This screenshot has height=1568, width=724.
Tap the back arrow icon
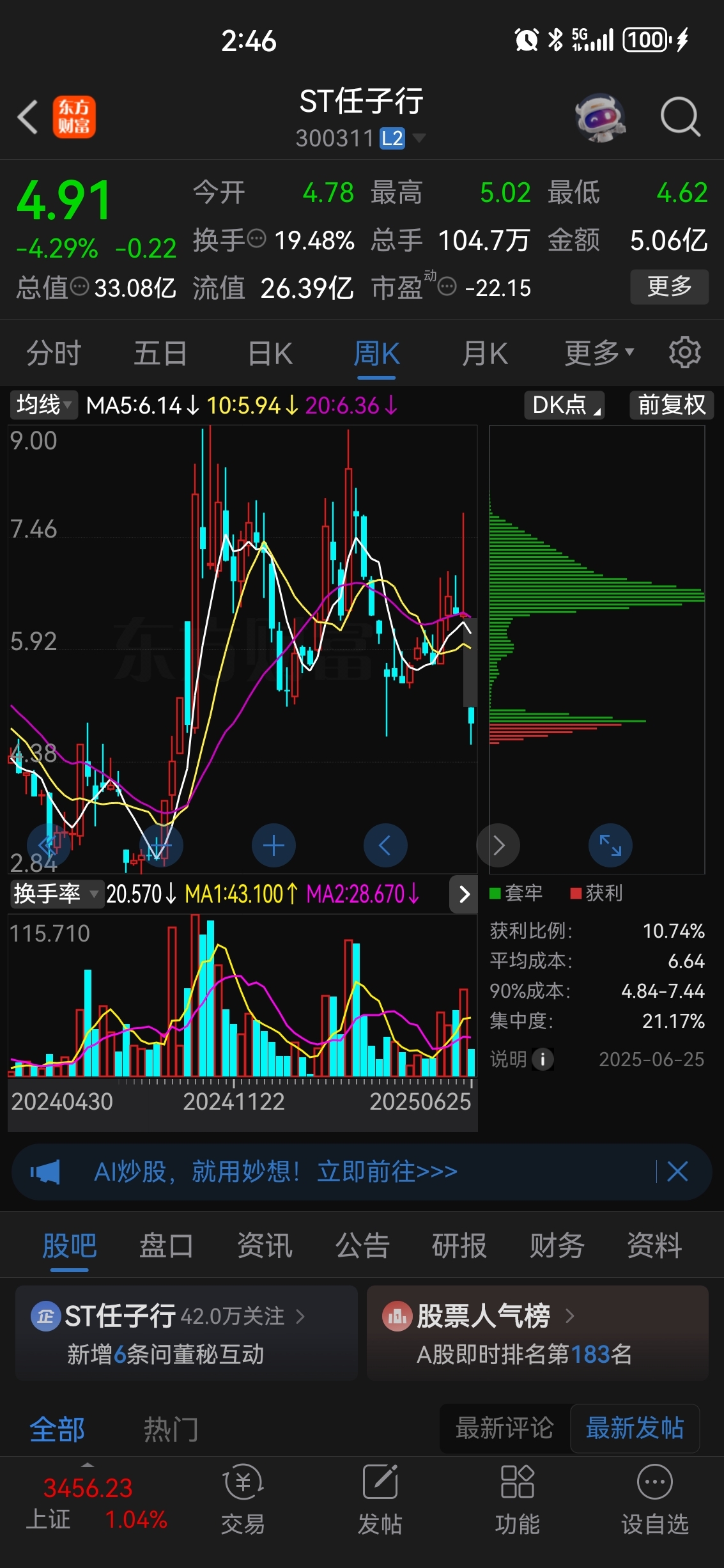coord(27,118)
